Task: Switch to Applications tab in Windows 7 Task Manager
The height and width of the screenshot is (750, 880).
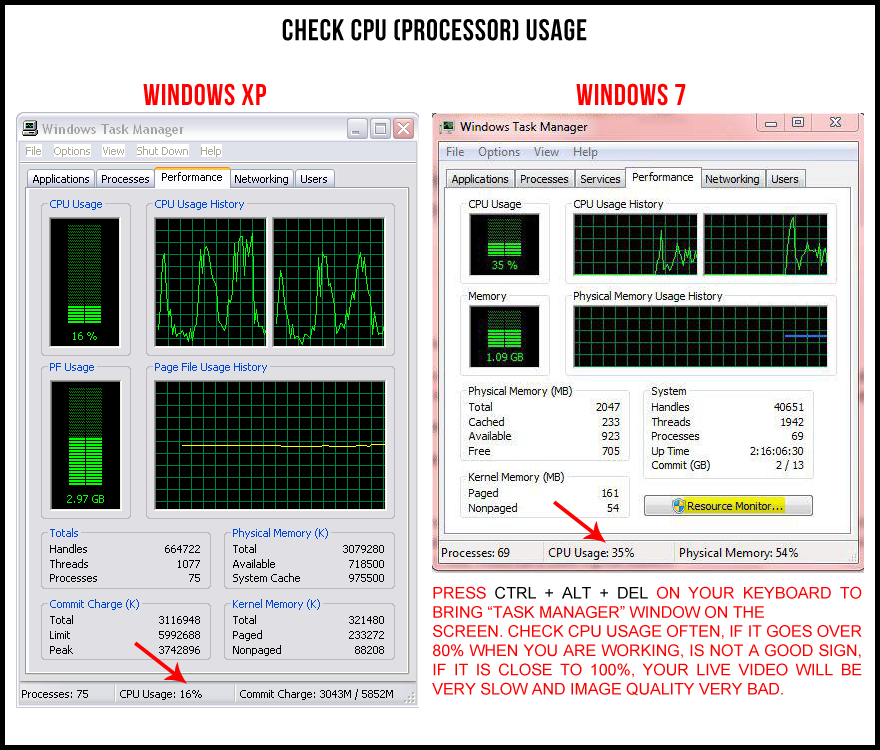Action: [x=480, y=179]
